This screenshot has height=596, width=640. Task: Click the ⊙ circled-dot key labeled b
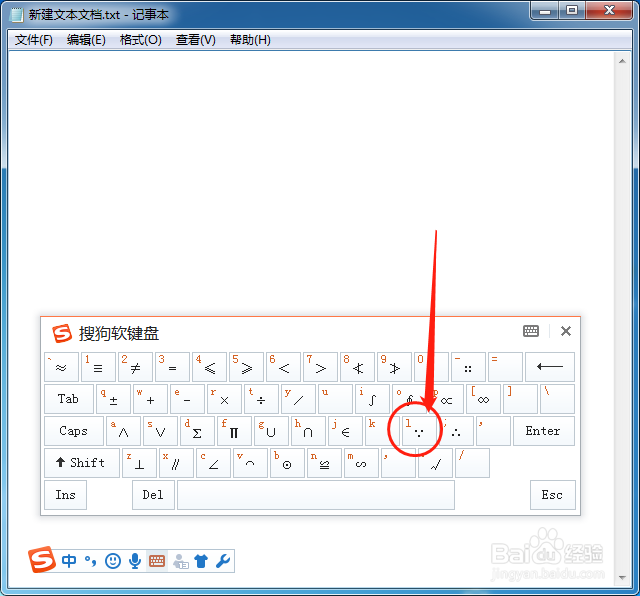point(287,463)
